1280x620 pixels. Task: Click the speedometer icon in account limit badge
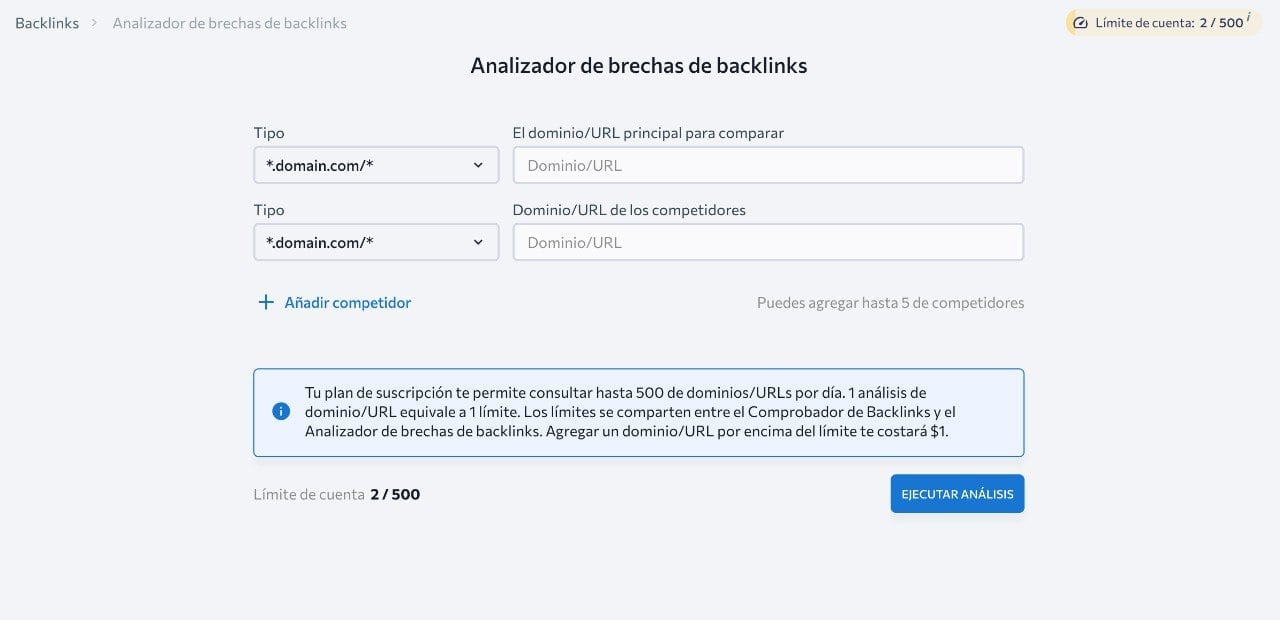pyautogui.click(x=1080, y=23)
